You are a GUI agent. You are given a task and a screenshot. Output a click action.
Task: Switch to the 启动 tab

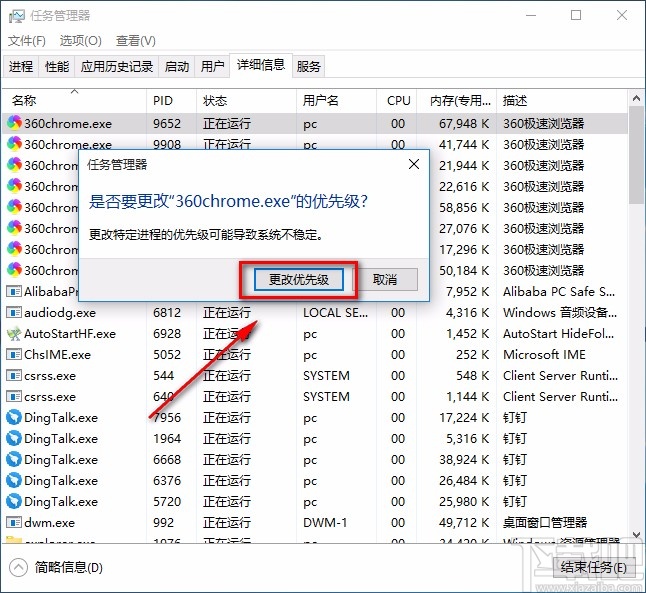[177, 66]
